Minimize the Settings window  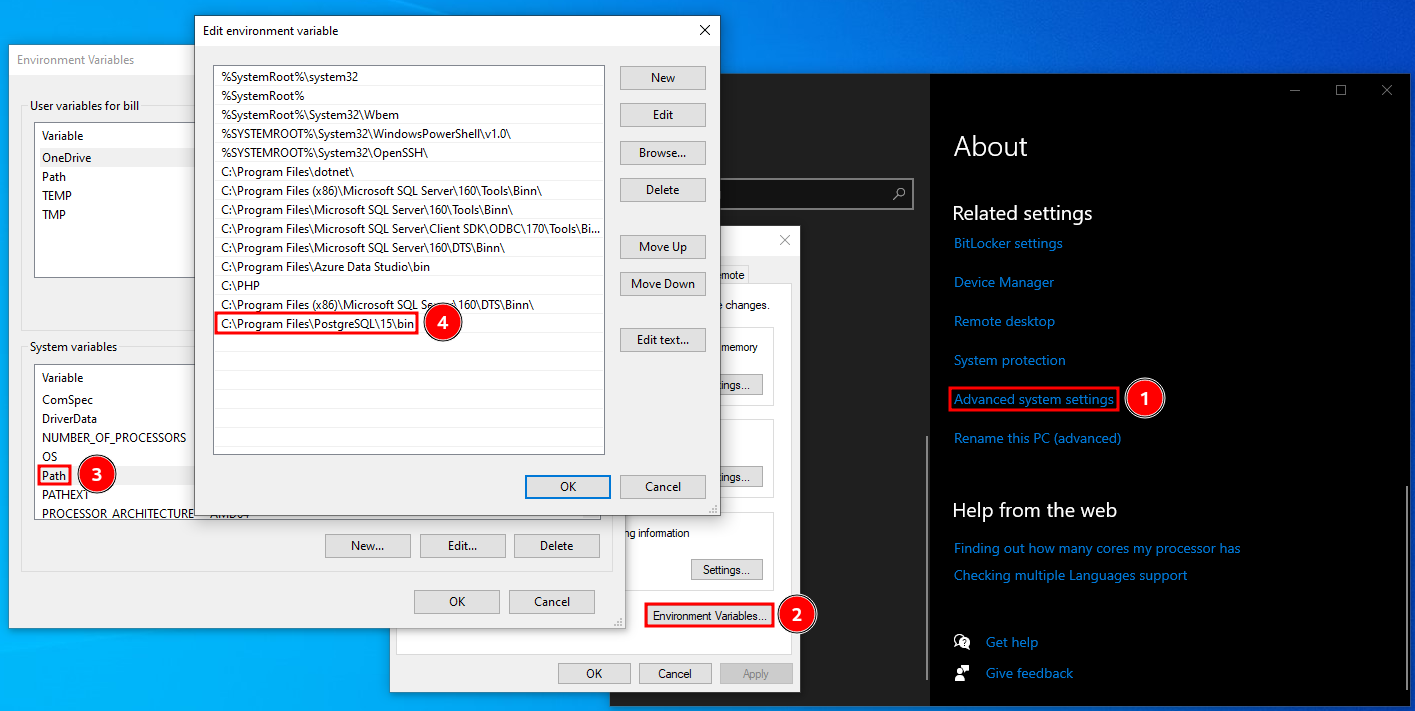1295,90
